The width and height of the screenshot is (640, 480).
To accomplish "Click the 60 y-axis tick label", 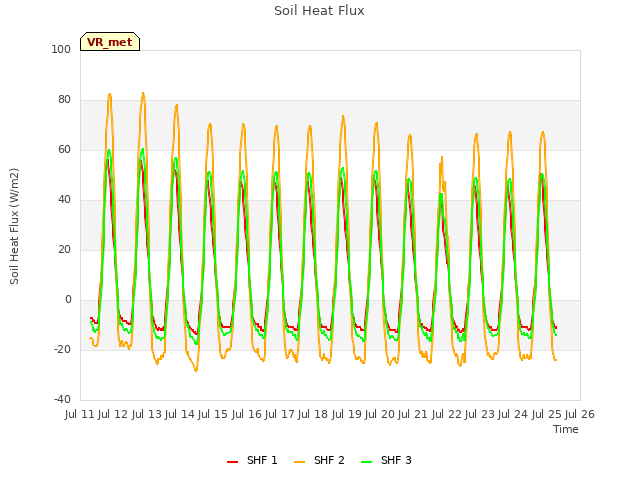I will tap(64, 149).
